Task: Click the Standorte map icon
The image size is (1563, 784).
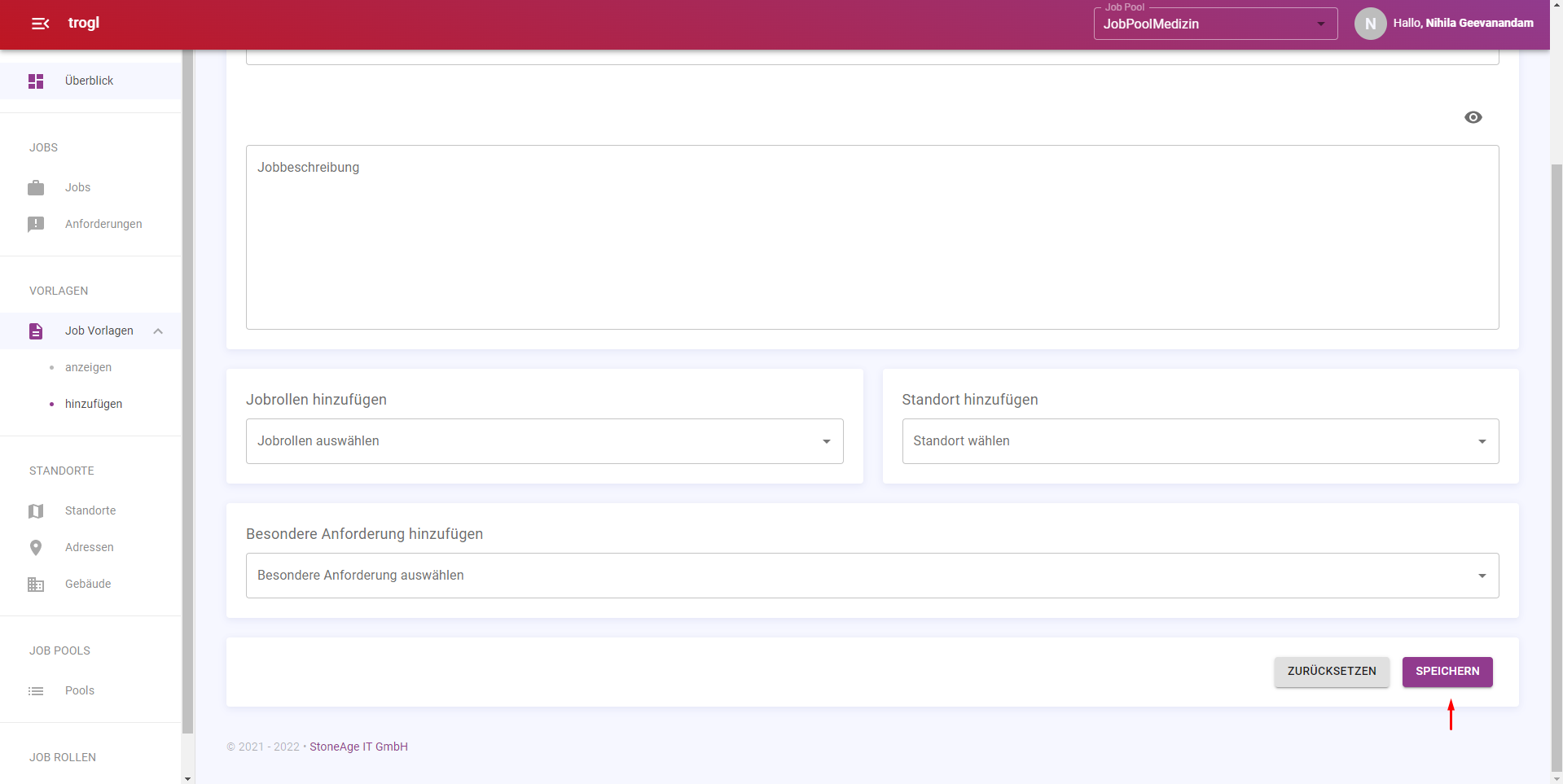Action: pyautogui.click(x=36, y=511)
